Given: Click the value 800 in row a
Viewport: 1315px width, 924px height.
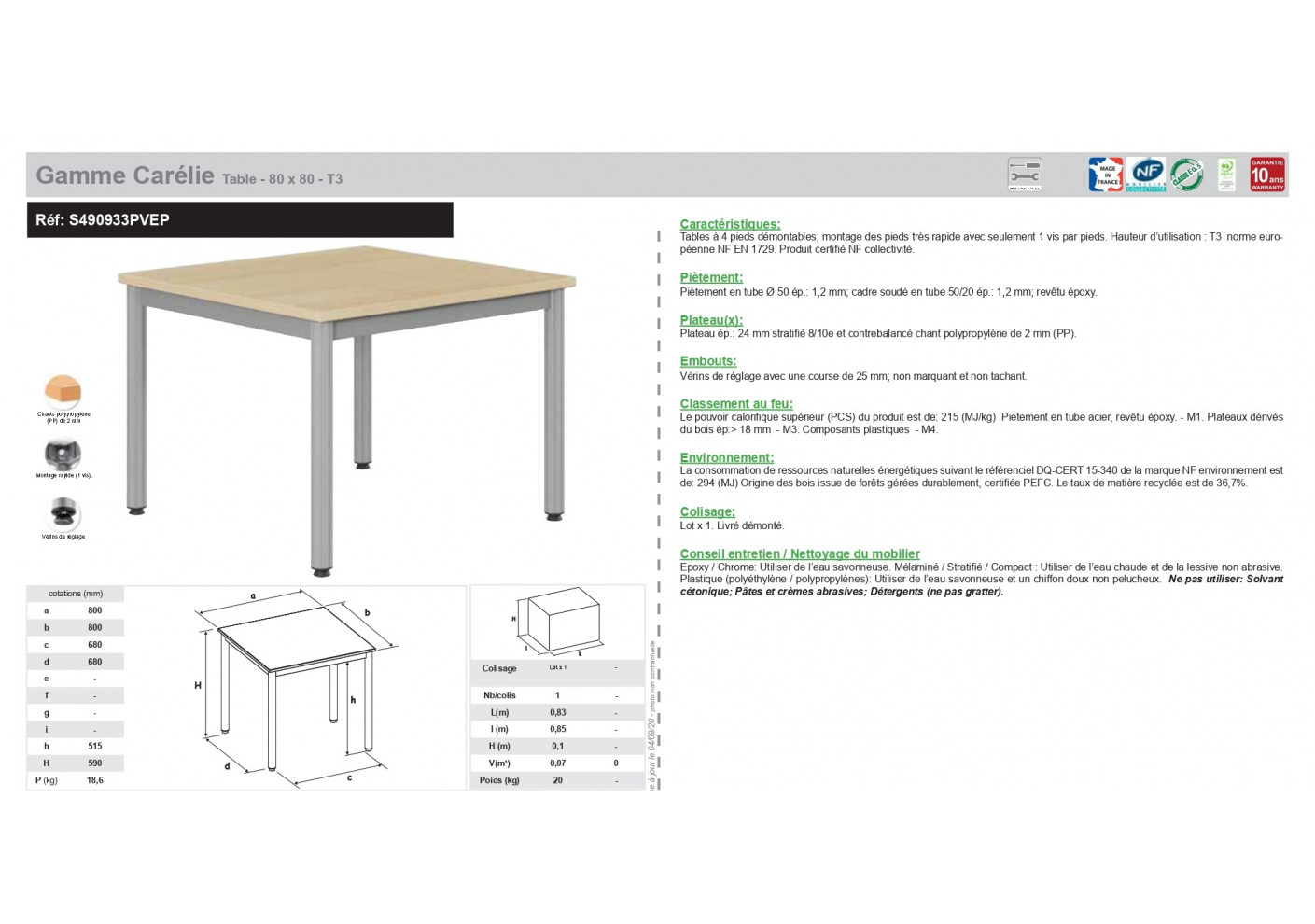Looking at the screenshot, I should pos(95,610).
